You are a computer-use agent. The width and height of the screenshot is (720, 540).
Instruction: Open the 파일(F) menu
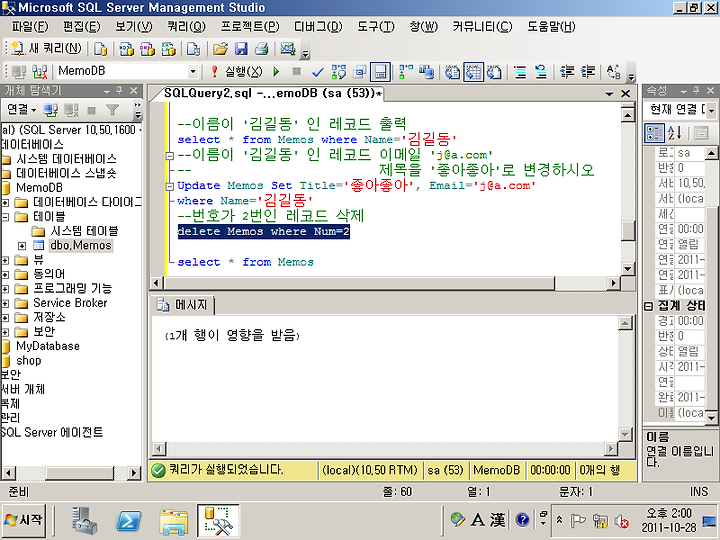point(30,27)
